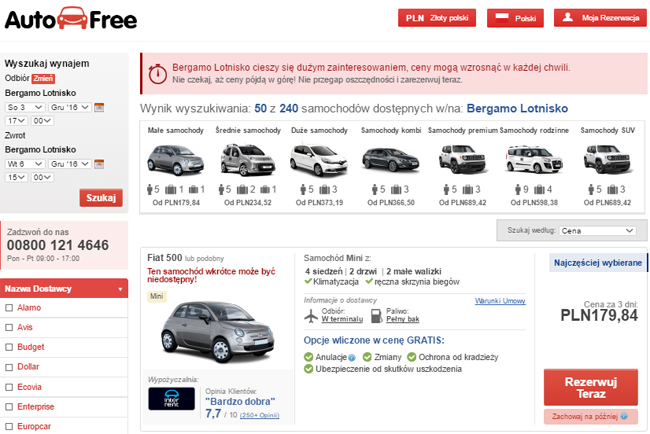Select the Duże samochody car icon
Image resolution: width=650 pixels, height=434 pixels.
tap(319, 158)
